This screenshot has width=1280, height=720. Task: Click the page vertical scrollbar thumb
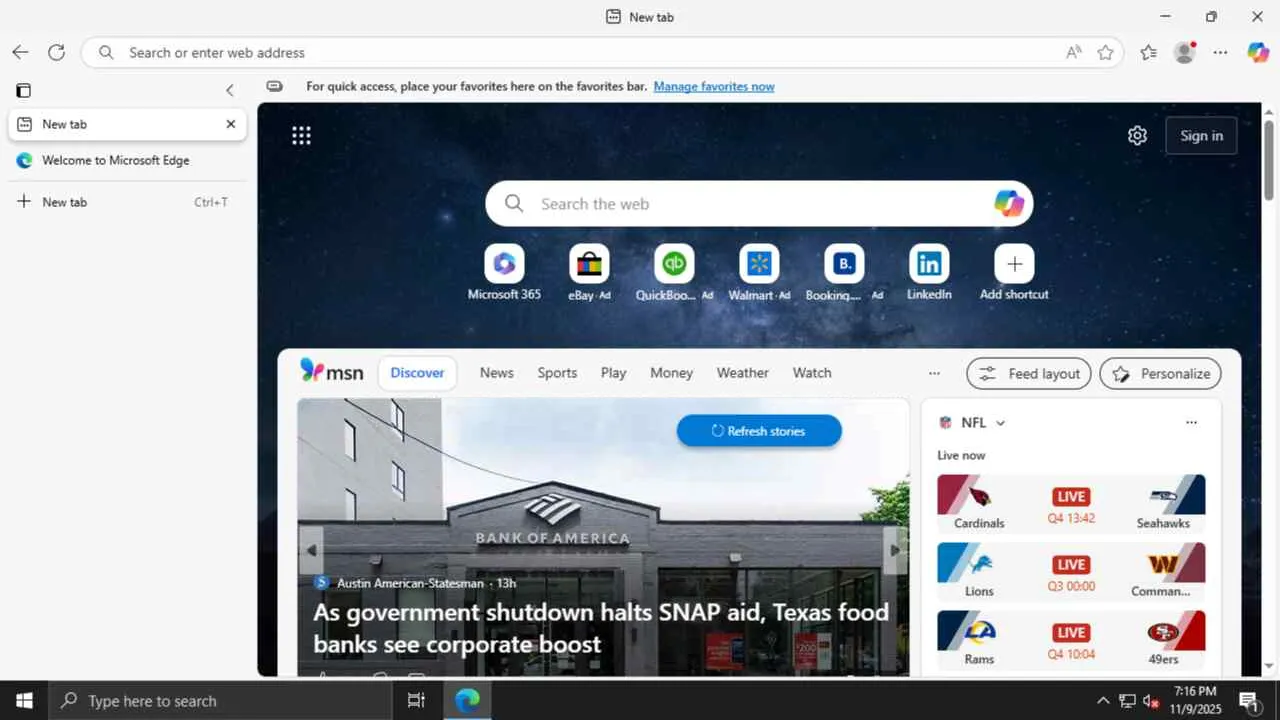(x=1269, y=160)
